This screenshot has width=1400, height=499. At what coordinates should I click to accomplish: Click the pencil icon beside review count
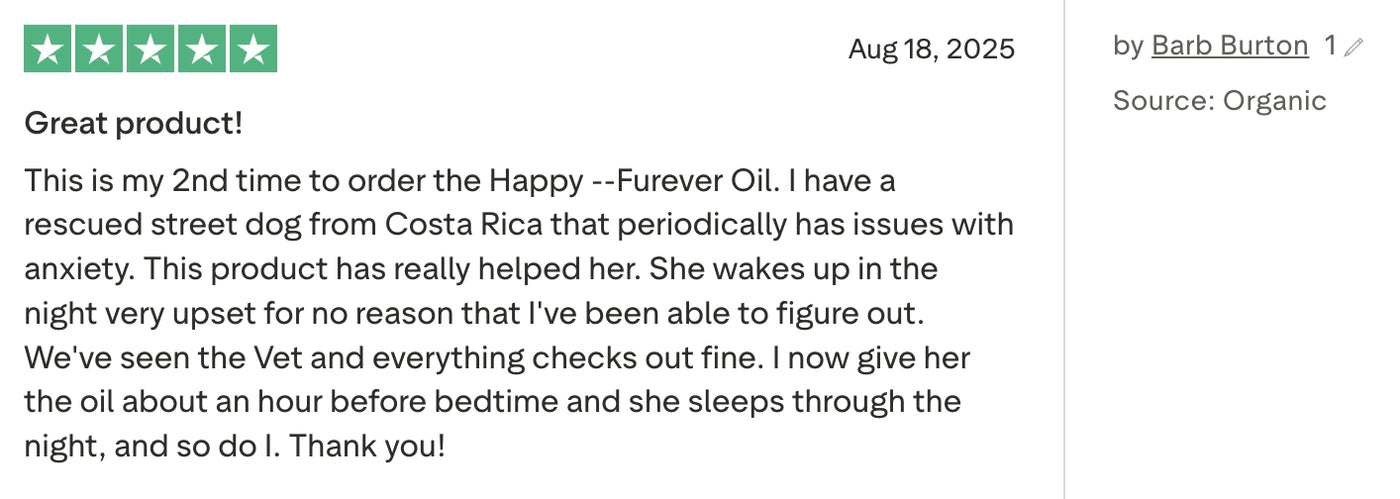click(x=1353, y=47)
